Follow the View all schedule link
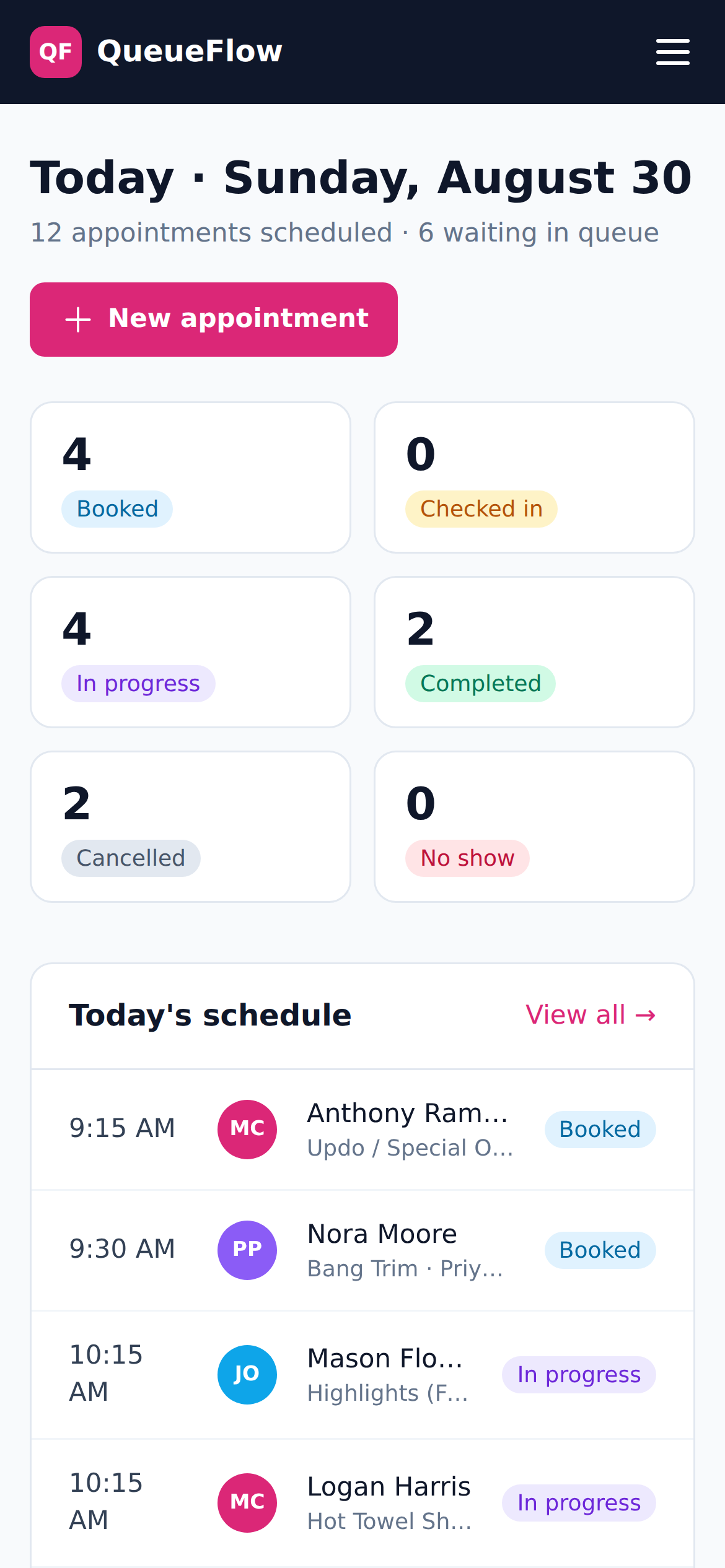Image resolution: width=725 pixels, height=1568 pixels. 591,1015
